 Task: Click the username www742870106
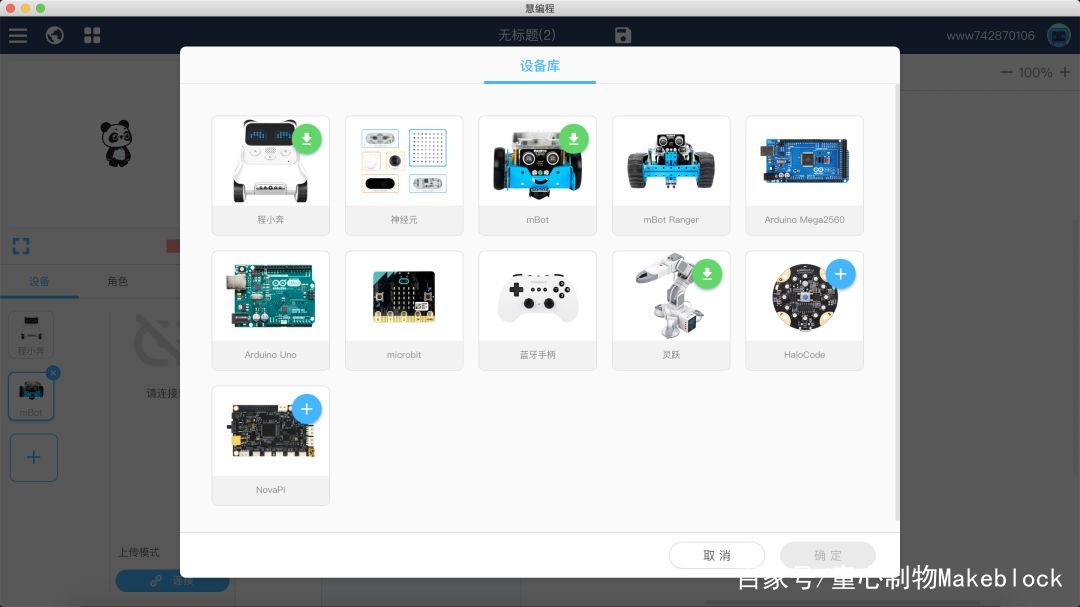[x=990, y=36]
